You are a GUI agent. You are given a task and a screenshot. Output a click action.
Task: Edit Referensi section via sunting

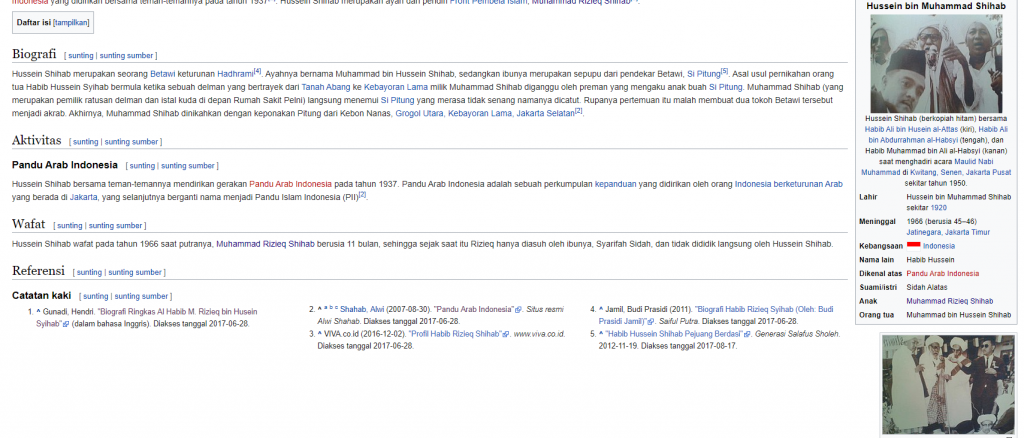pyautogui.click(x=89, y=272)
